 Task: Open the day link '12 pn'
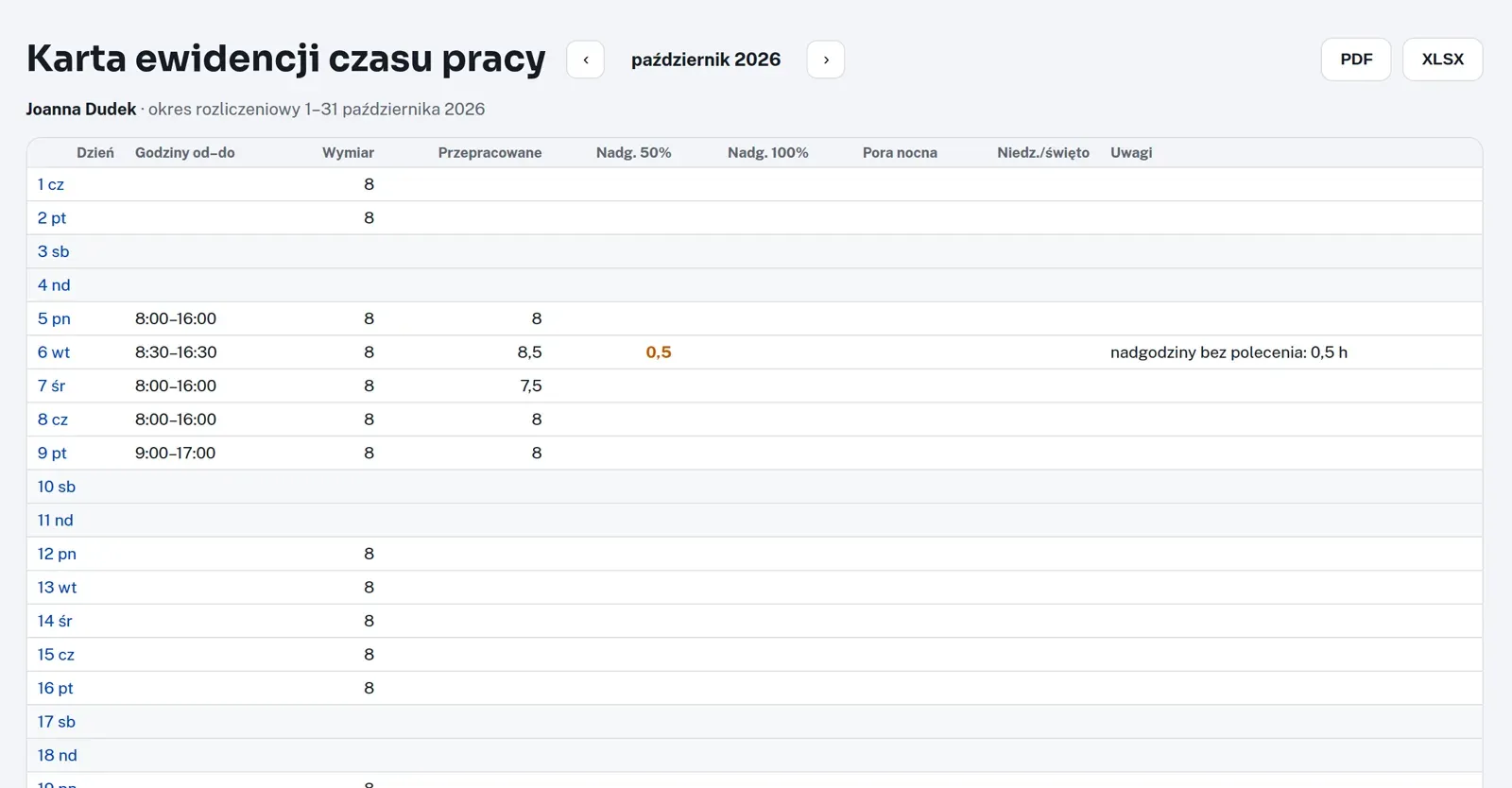click(x=57, y=554)
